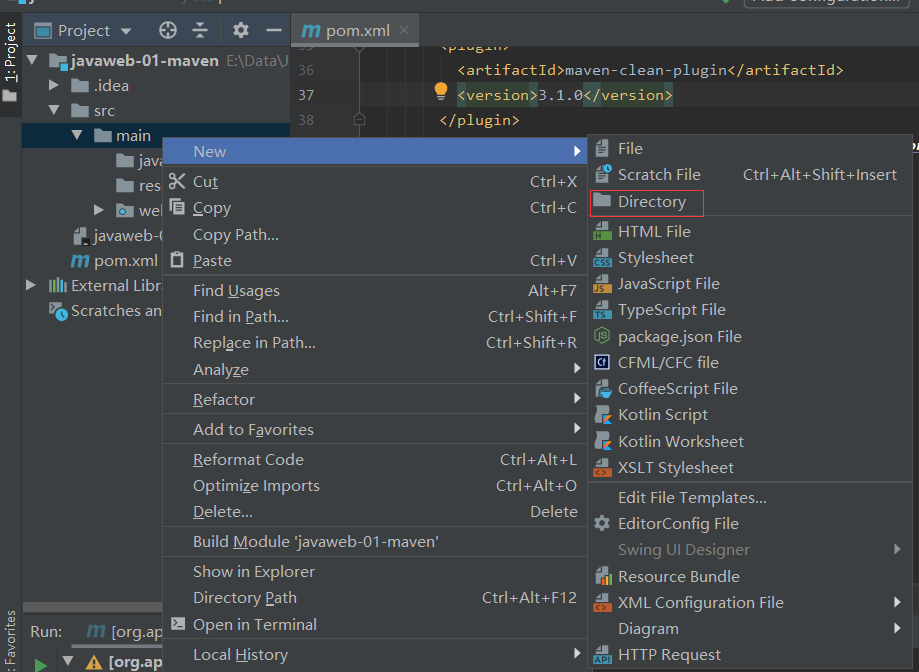Open Local History submenu

tap(375, 654)
